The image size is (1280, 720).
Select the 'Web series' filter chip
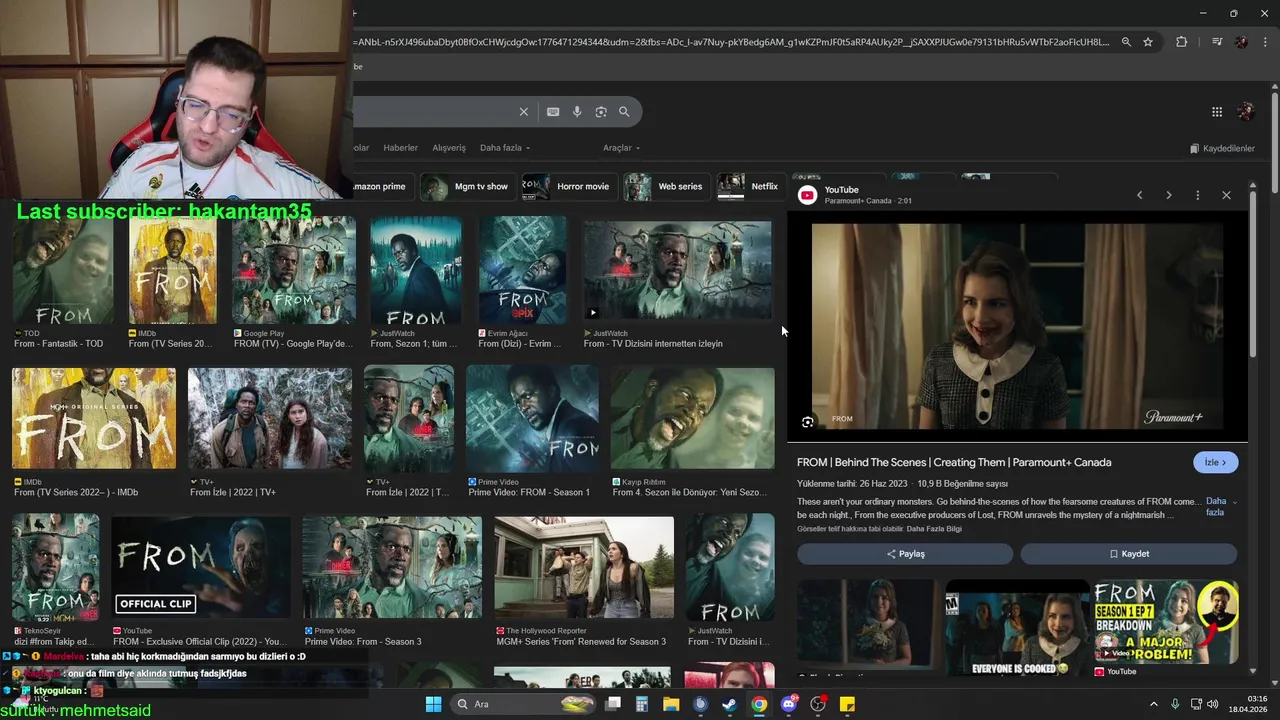[x=666, y=186]
